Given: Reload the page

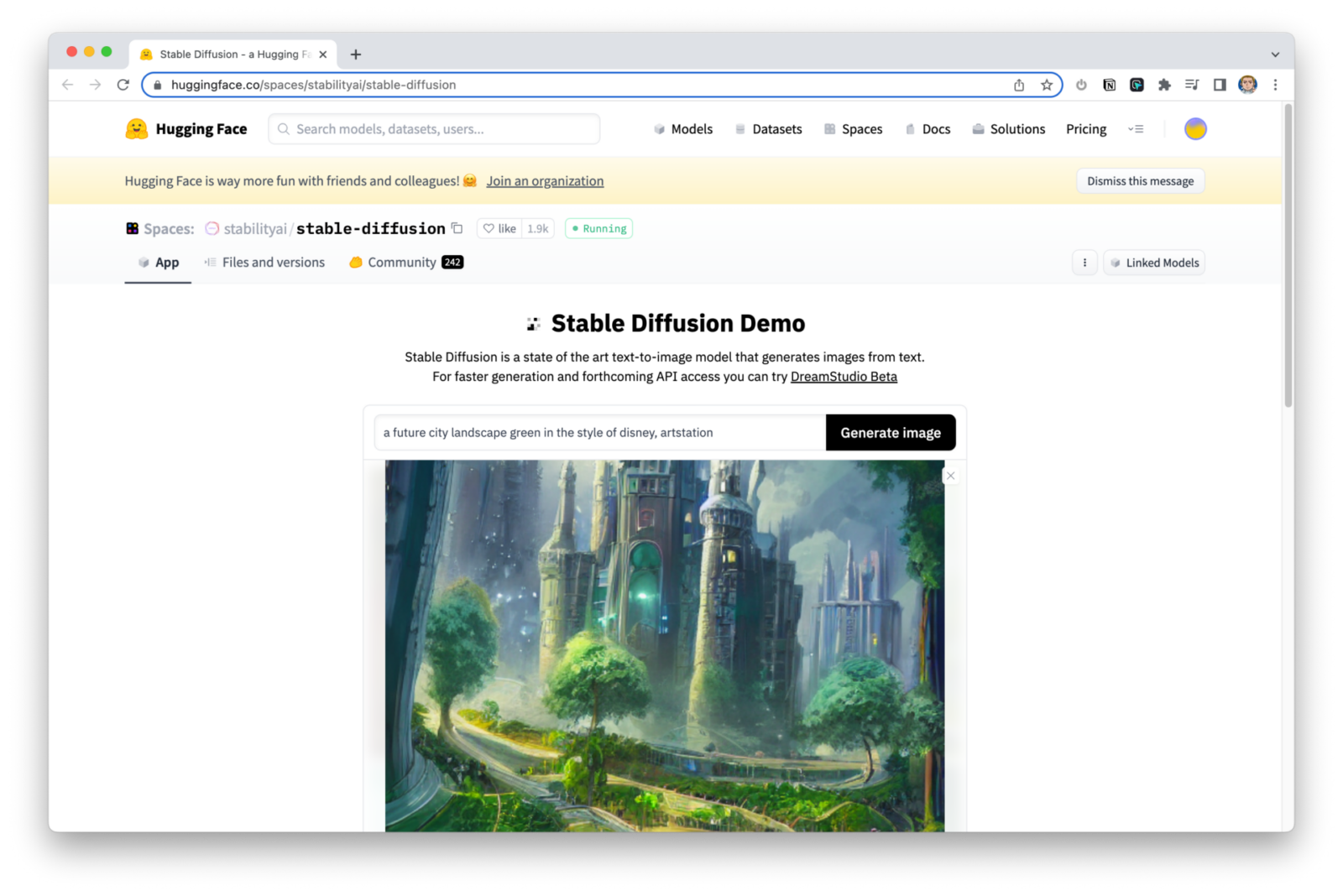Looking at the screenshot, I should [123, 85].
